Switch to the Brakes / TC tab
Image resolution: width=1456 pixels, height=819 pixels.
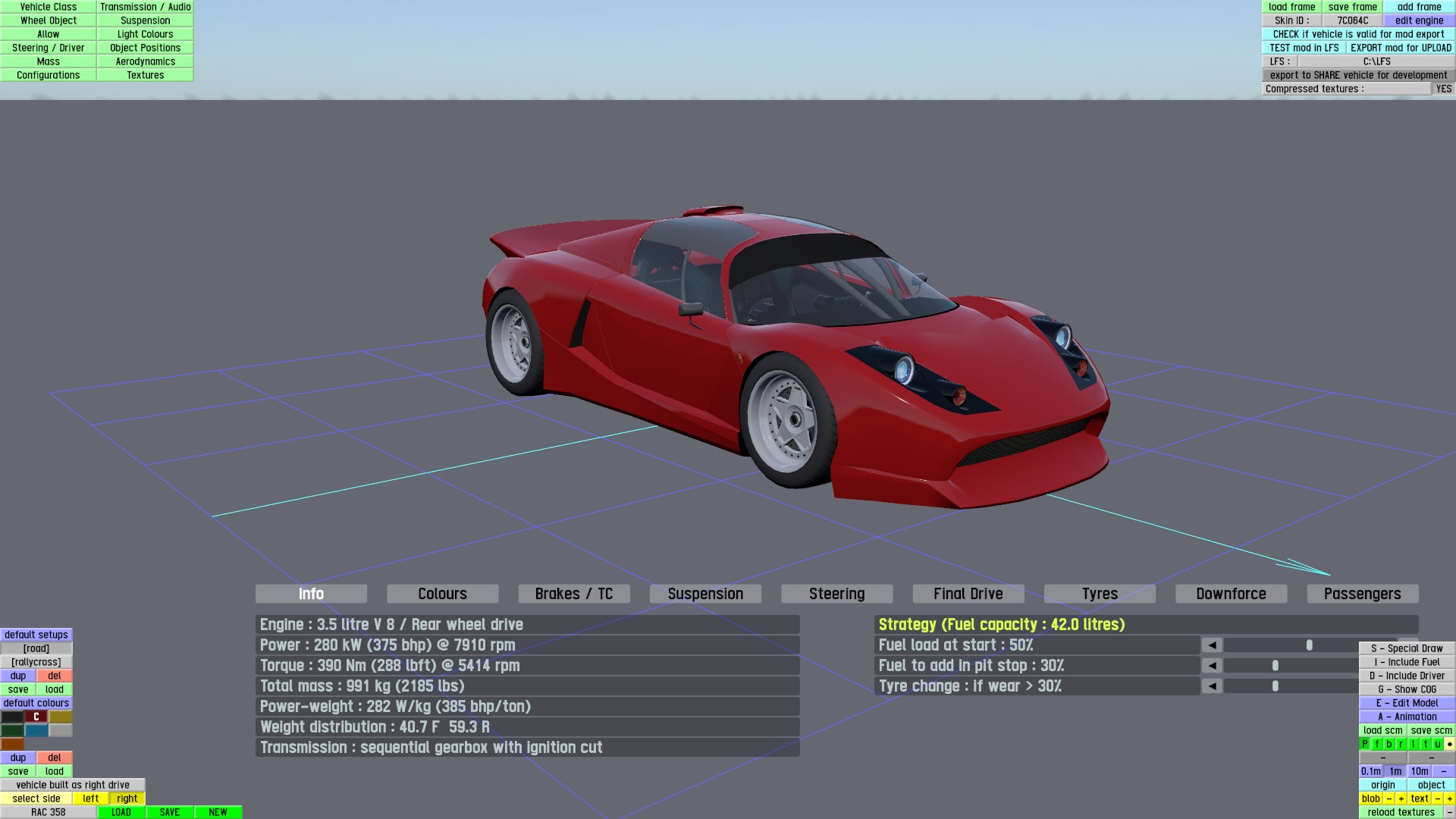pos(573,594)
